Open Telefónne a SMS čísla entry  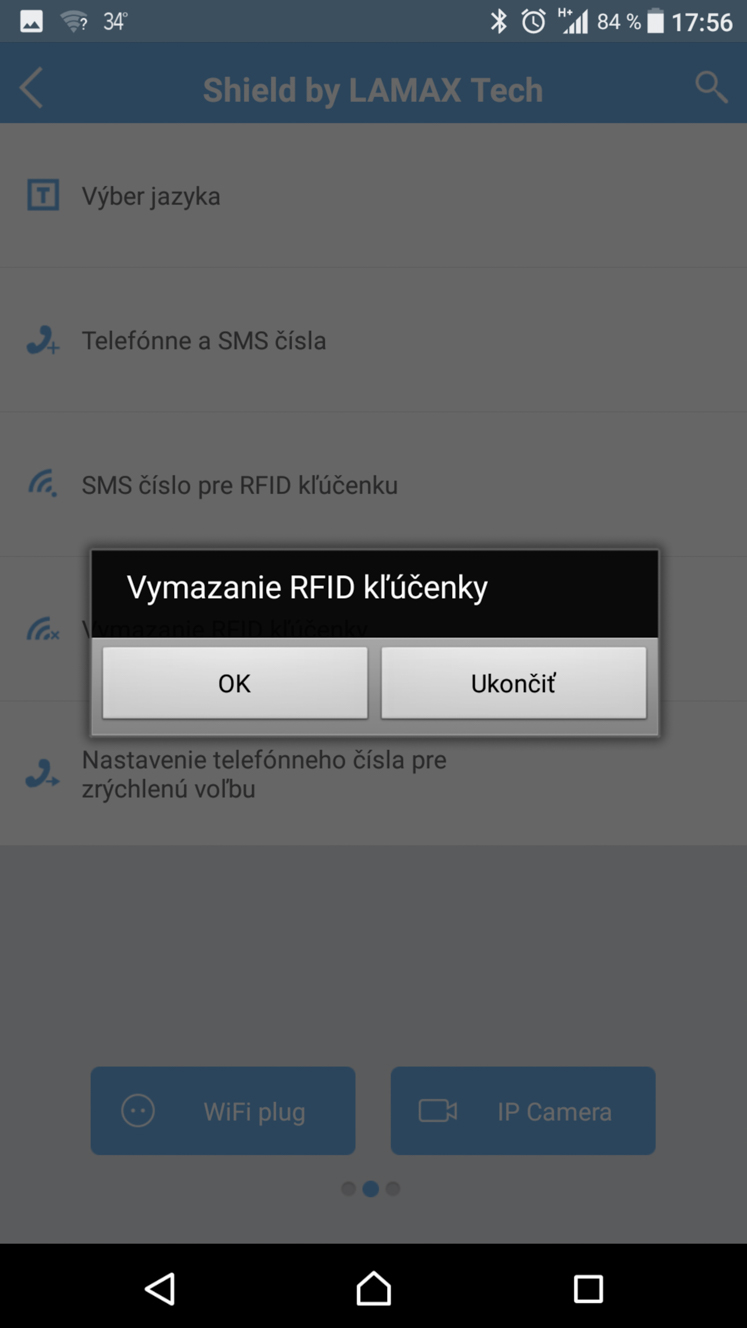pos(373,340)
